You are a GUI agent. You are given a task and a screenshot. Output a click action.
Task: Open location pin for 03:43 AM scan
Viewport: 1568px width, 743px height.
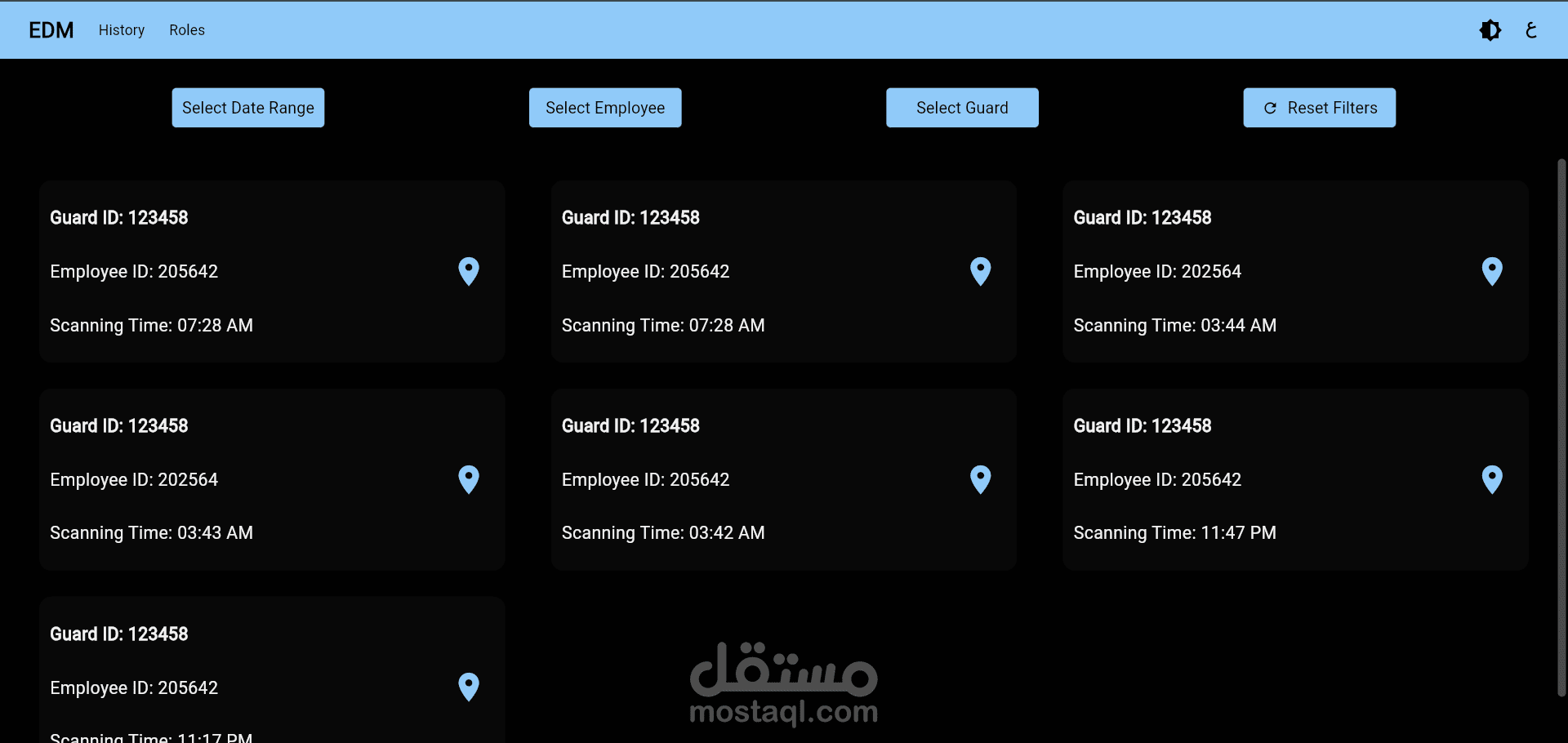(x=469, y=479)
